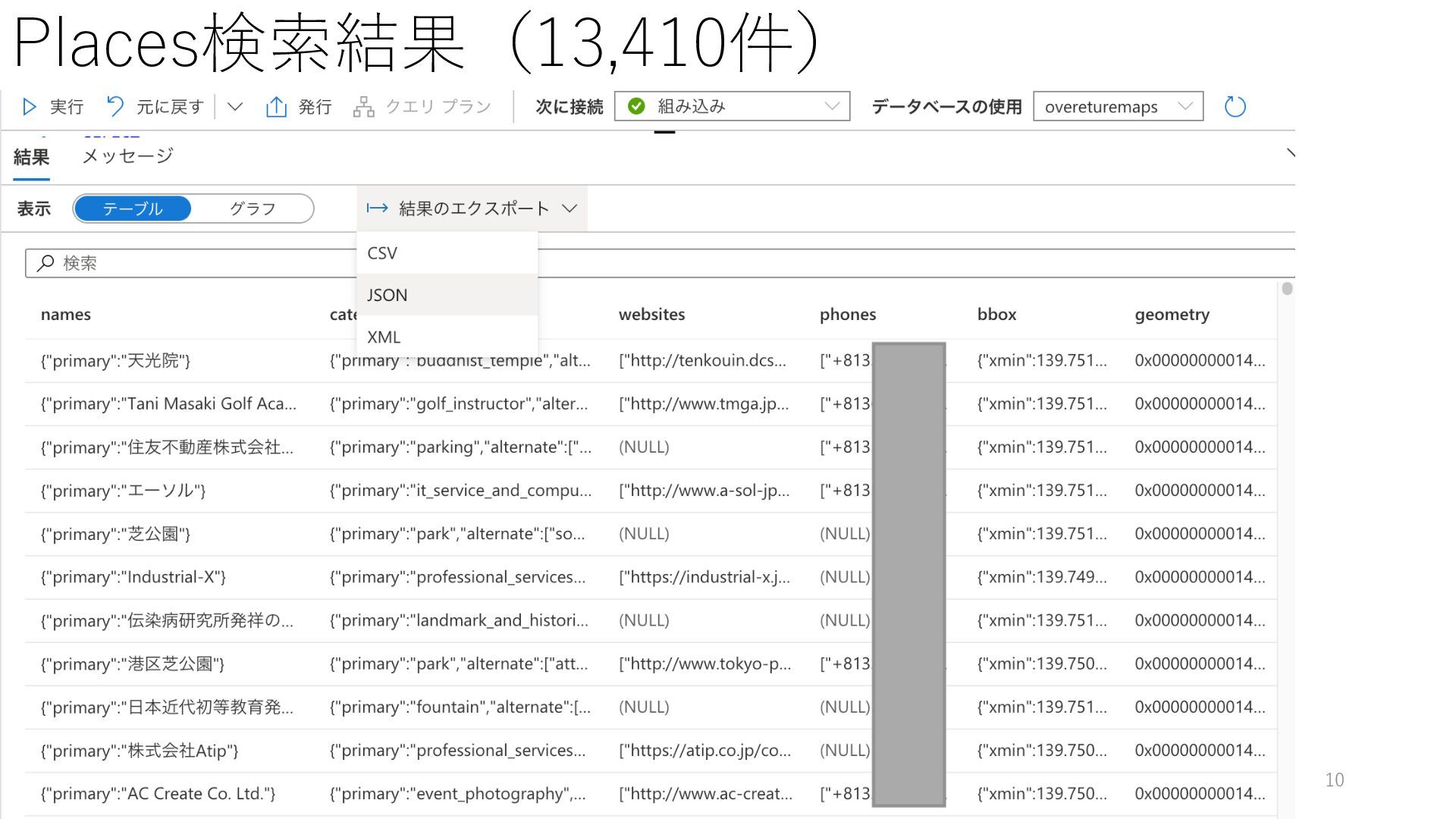The height and width of the screenshot is (819, 1456).
Task: Click the export arrow icon beside 結果のエクスポート
Action: [x=377, y=209]
